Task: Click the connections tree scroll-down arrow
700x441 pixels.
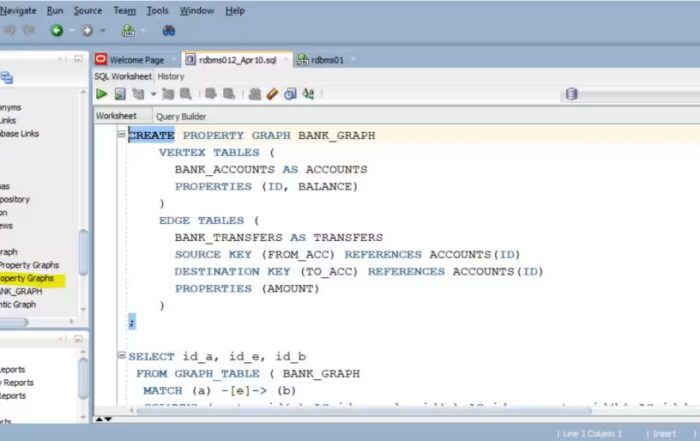Action: point(83,310)
